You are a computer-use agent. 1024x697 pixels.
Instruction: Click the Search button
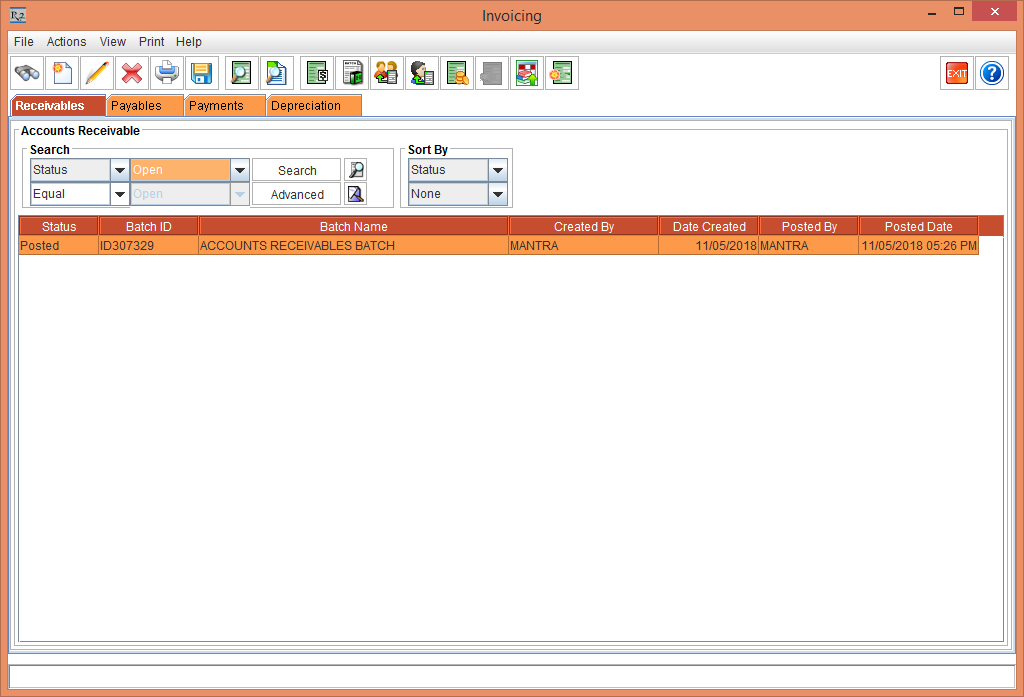[x=296, y=170]
